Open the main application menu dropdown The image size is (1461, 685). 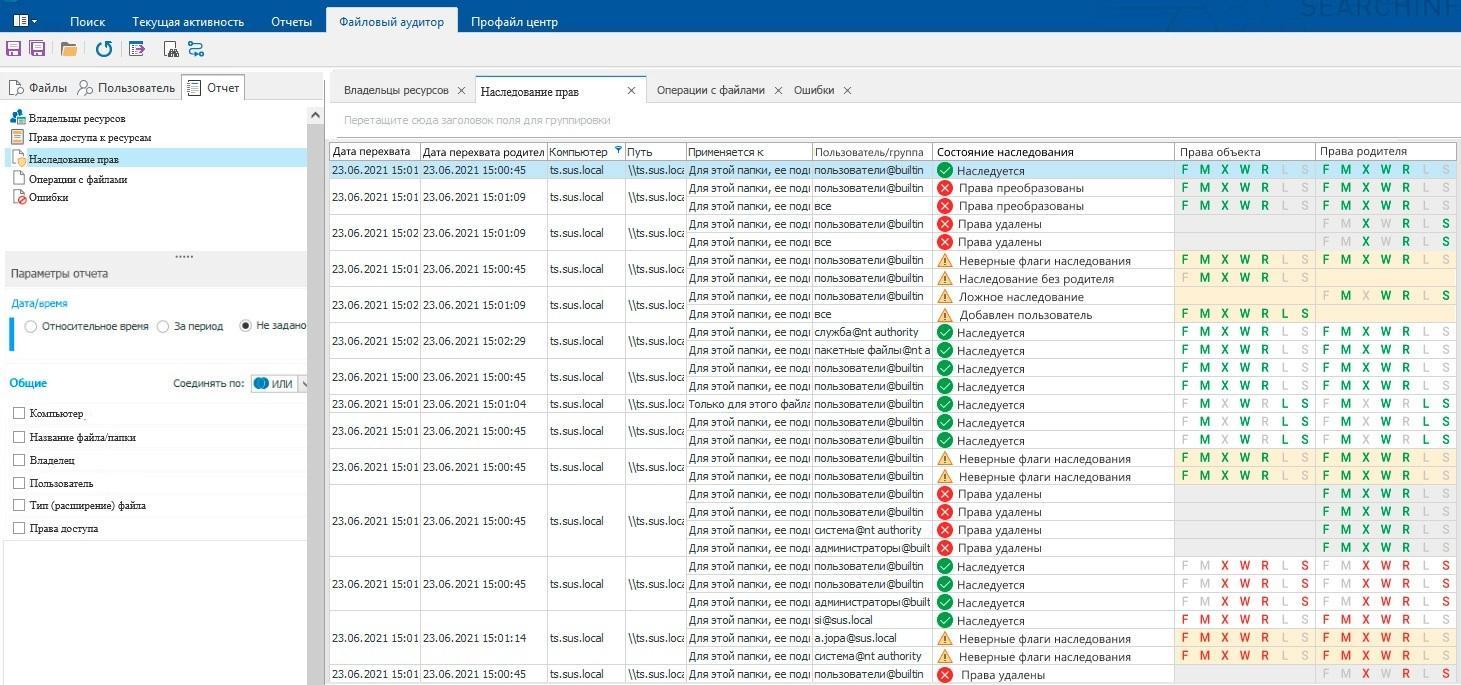click(25, 20)
